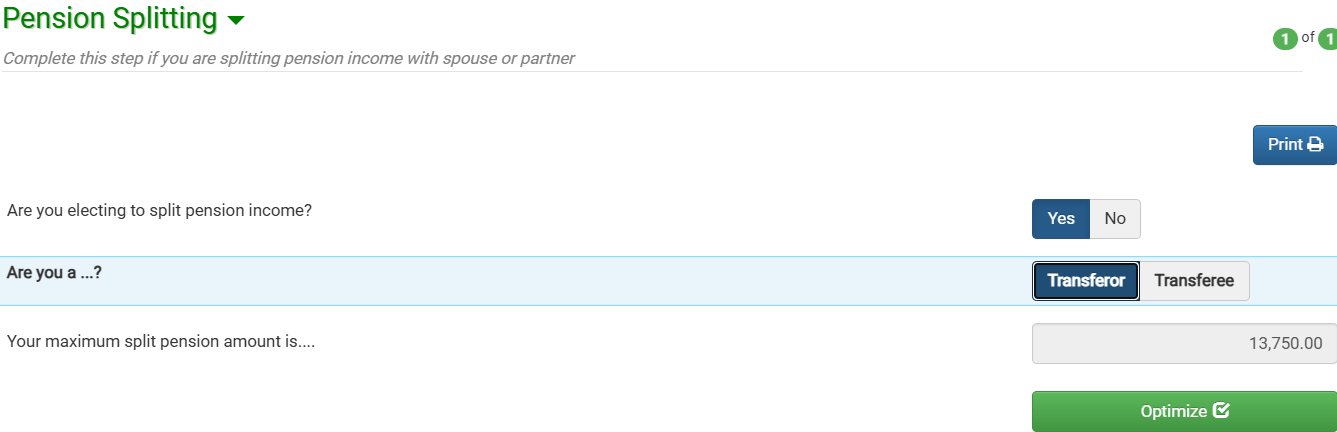Click the Pension Splitting heading text
Image resolution: width=1337 pixels, height=432 pixels.
click(111, 18)
